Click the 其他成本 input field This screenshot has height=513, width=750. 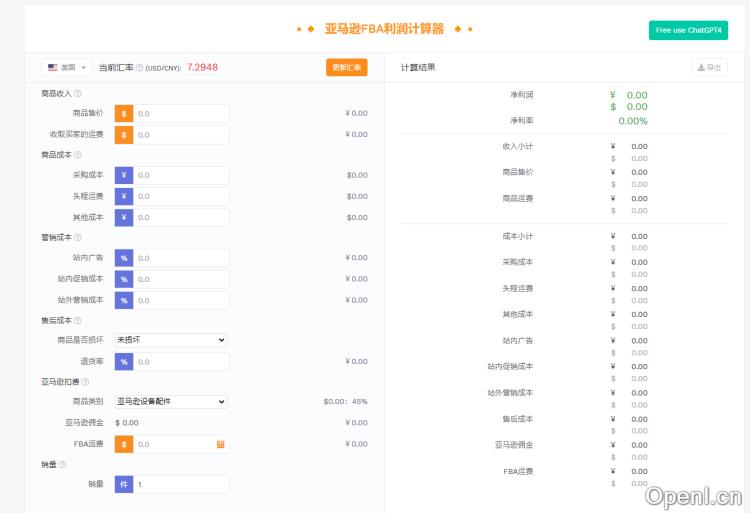click(x=181, y=217)
